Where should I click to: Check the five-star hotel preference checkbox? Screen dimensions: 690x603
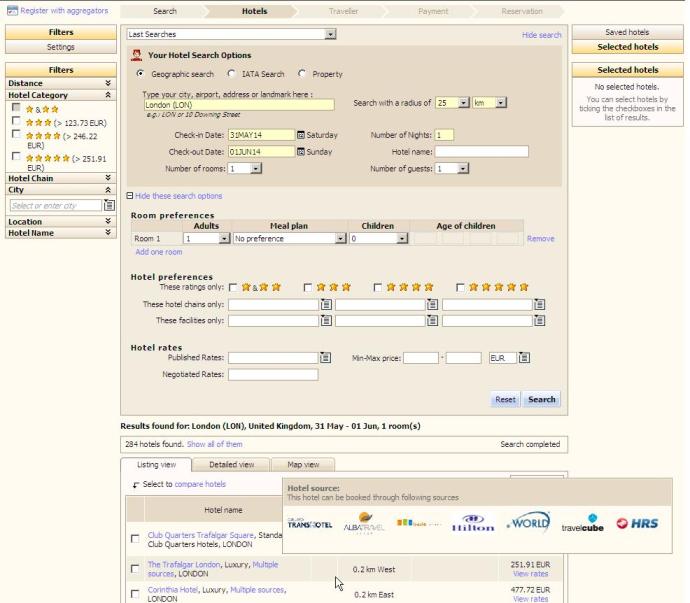(461, 287)
